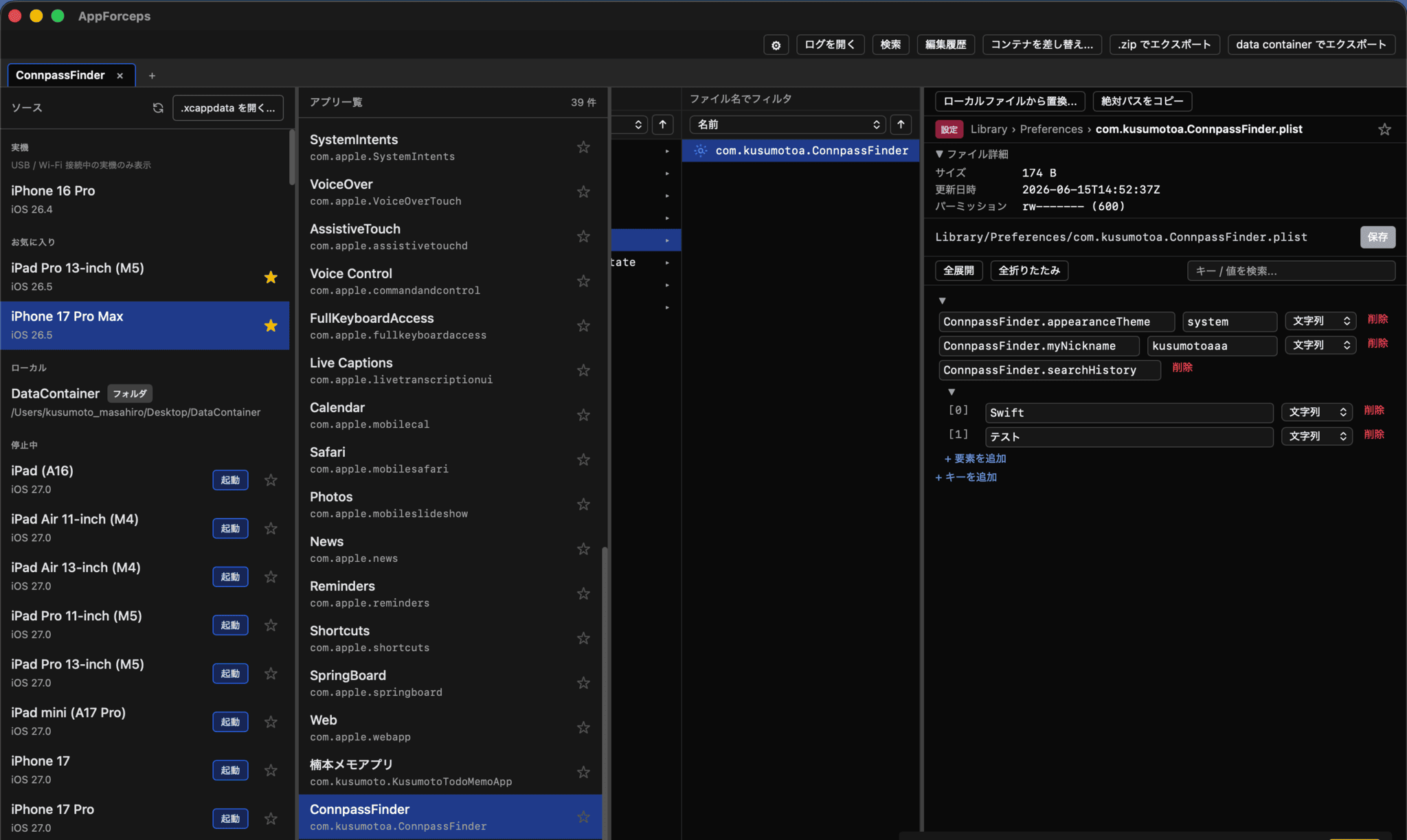The image size is (1407, 840).
Task: Star the Calendar app
Action: pyautogui.click(x=583, y=415)
